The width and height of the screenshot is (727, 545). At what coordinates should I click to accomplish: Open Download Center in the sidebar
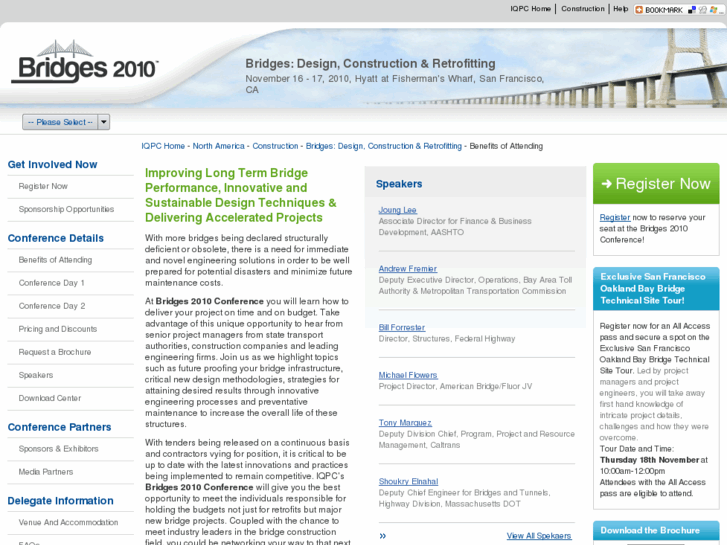click(x=50, y=398)
